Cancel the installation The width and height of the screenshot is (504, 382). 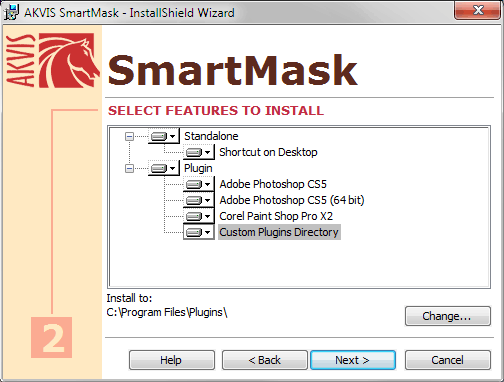[x=448, y=360]
